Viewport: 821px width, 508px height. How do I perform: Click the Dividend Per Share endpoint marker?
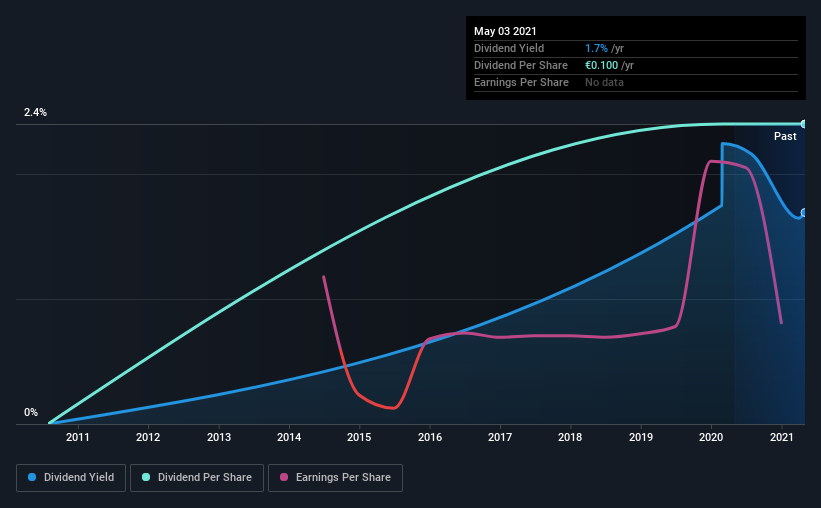pos(804,124)
